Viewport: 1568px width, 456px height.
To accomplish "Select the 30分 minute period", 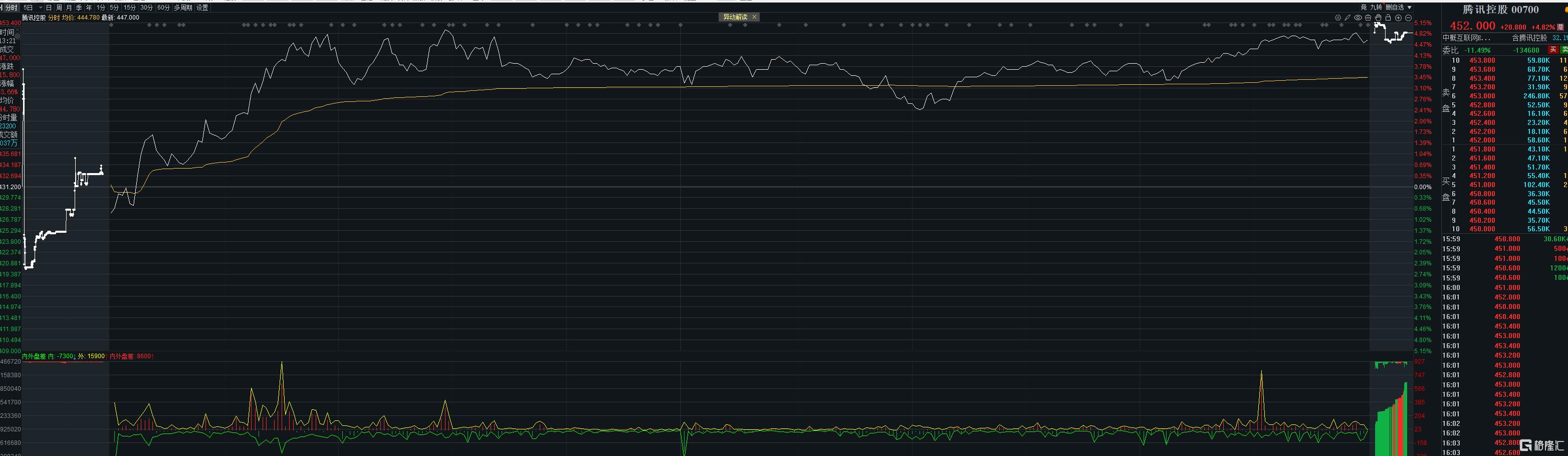I will pyautogui.click(x=147, y=8).
